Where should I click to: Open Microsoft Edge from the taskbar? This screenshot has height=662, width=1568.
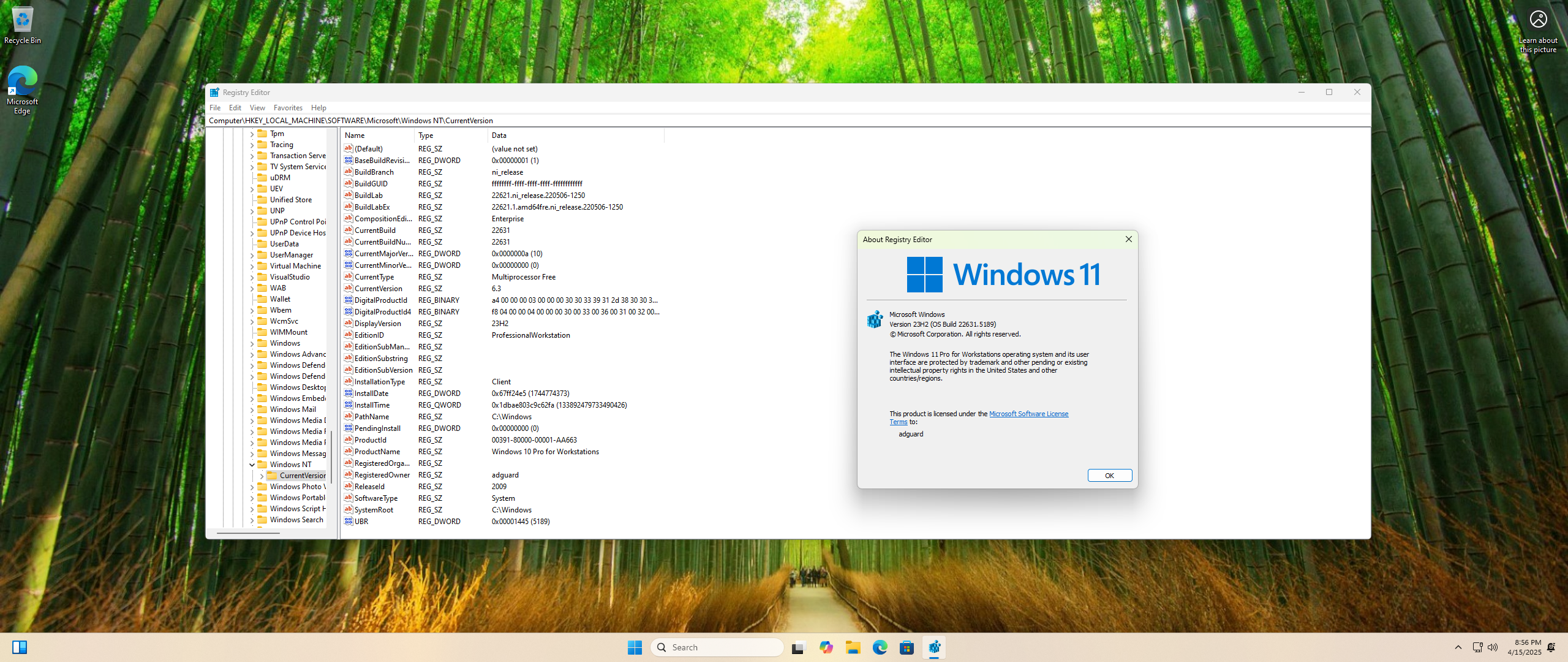point(880,647)
